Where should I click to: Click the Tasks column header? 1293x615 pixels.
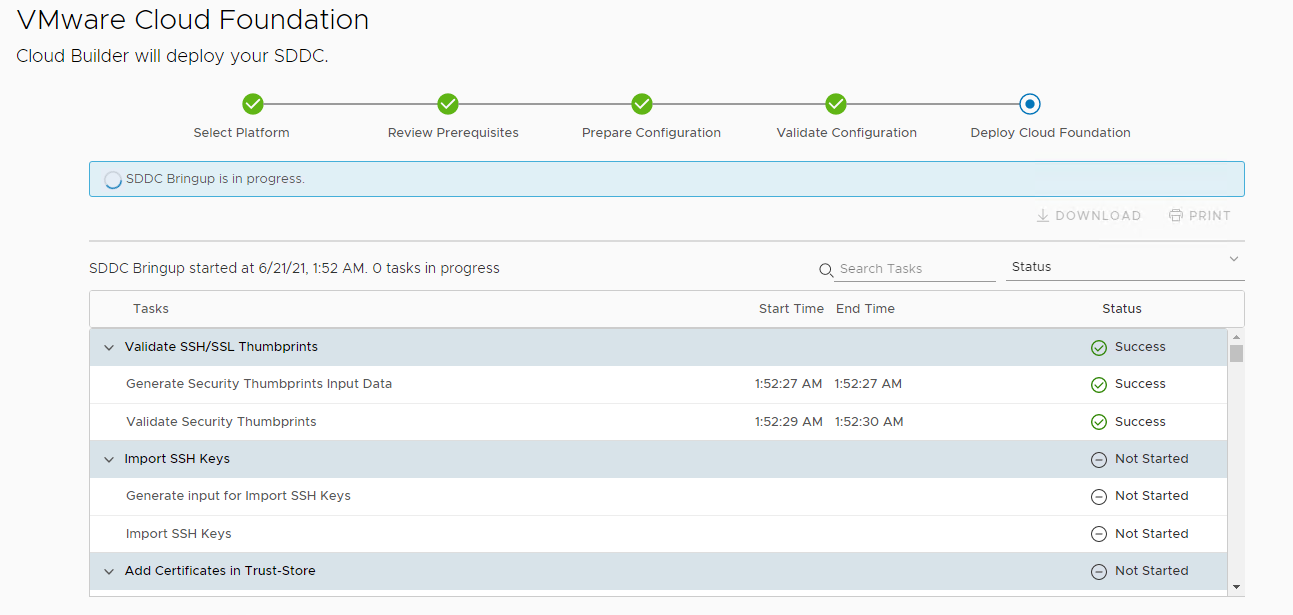(x=151, y=309)
